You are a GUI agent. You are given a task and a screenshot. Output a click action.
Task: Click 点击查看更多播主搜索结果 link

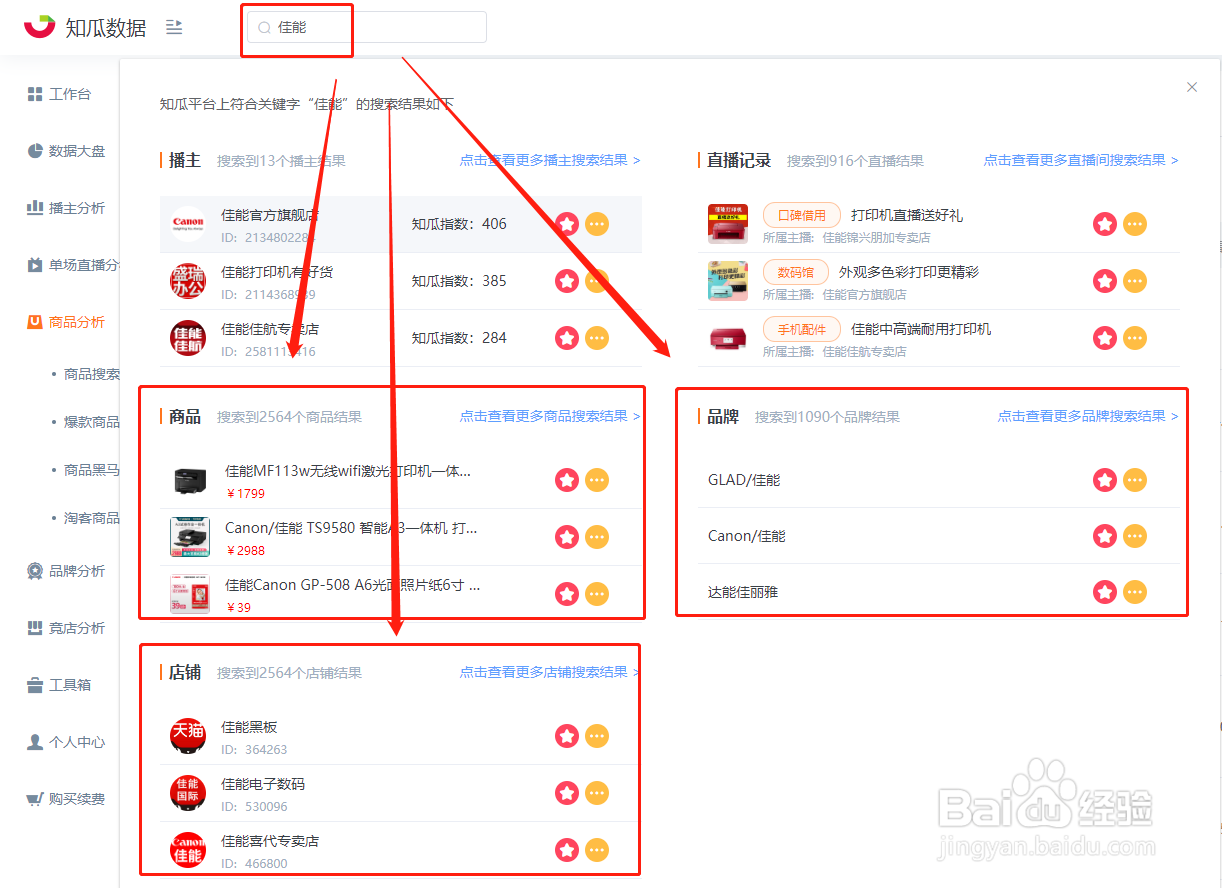pos(550,160)
